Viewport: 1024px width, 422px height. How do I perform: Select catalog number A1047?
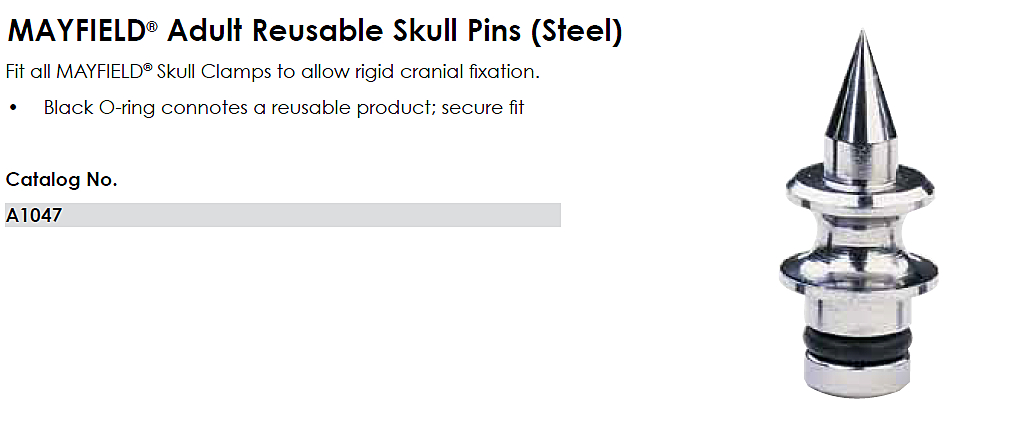click(35, 214)
